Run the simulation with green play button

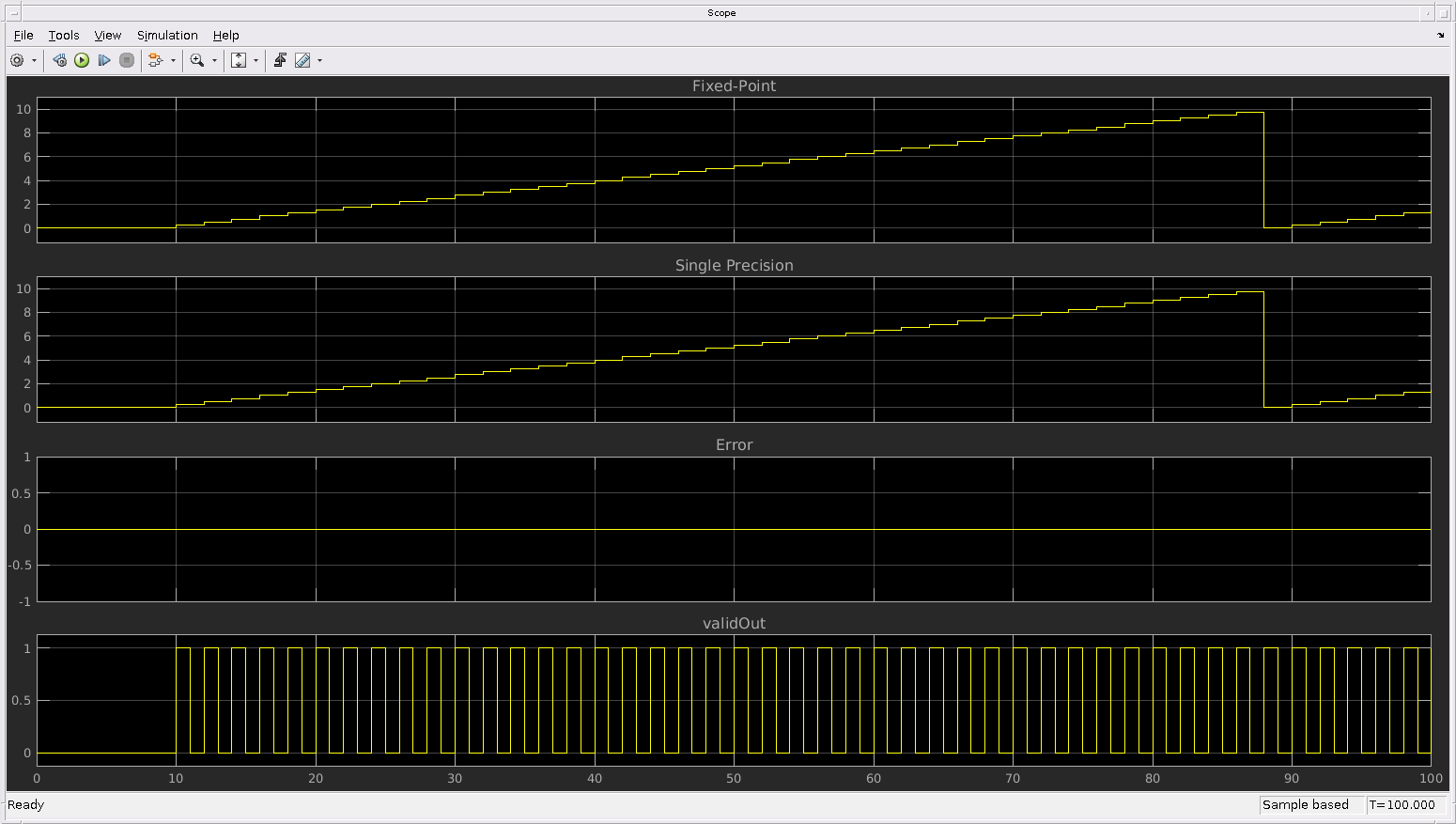click(x=82, y=60)
